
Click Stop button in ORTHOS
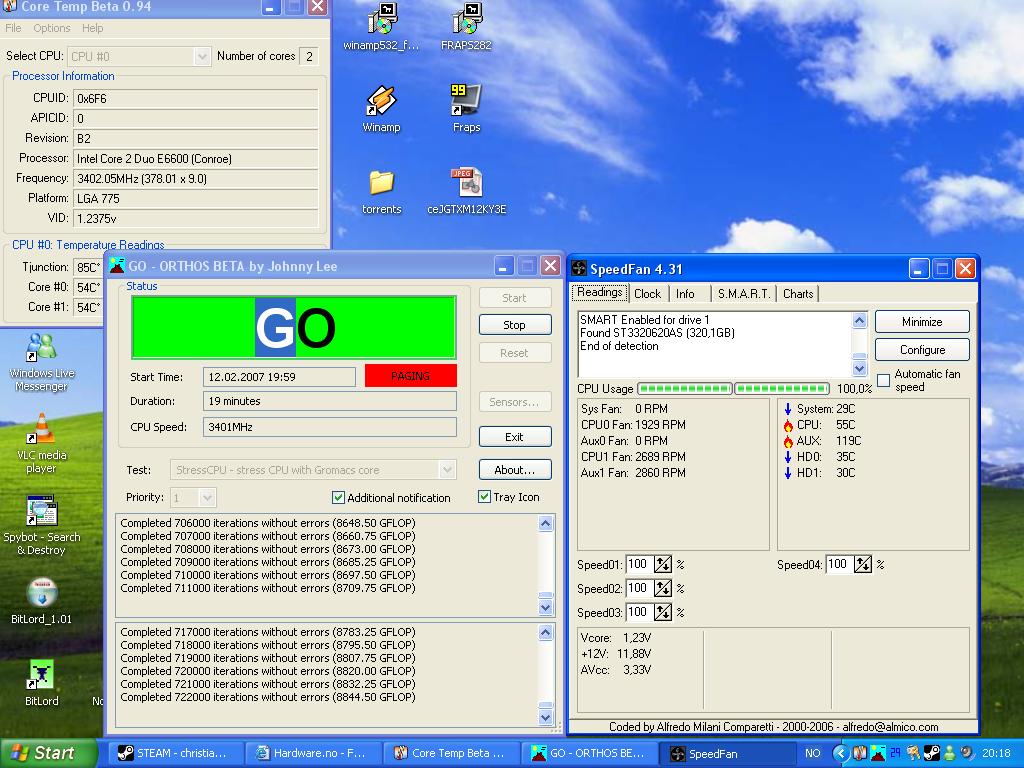[x=515, y=325]
